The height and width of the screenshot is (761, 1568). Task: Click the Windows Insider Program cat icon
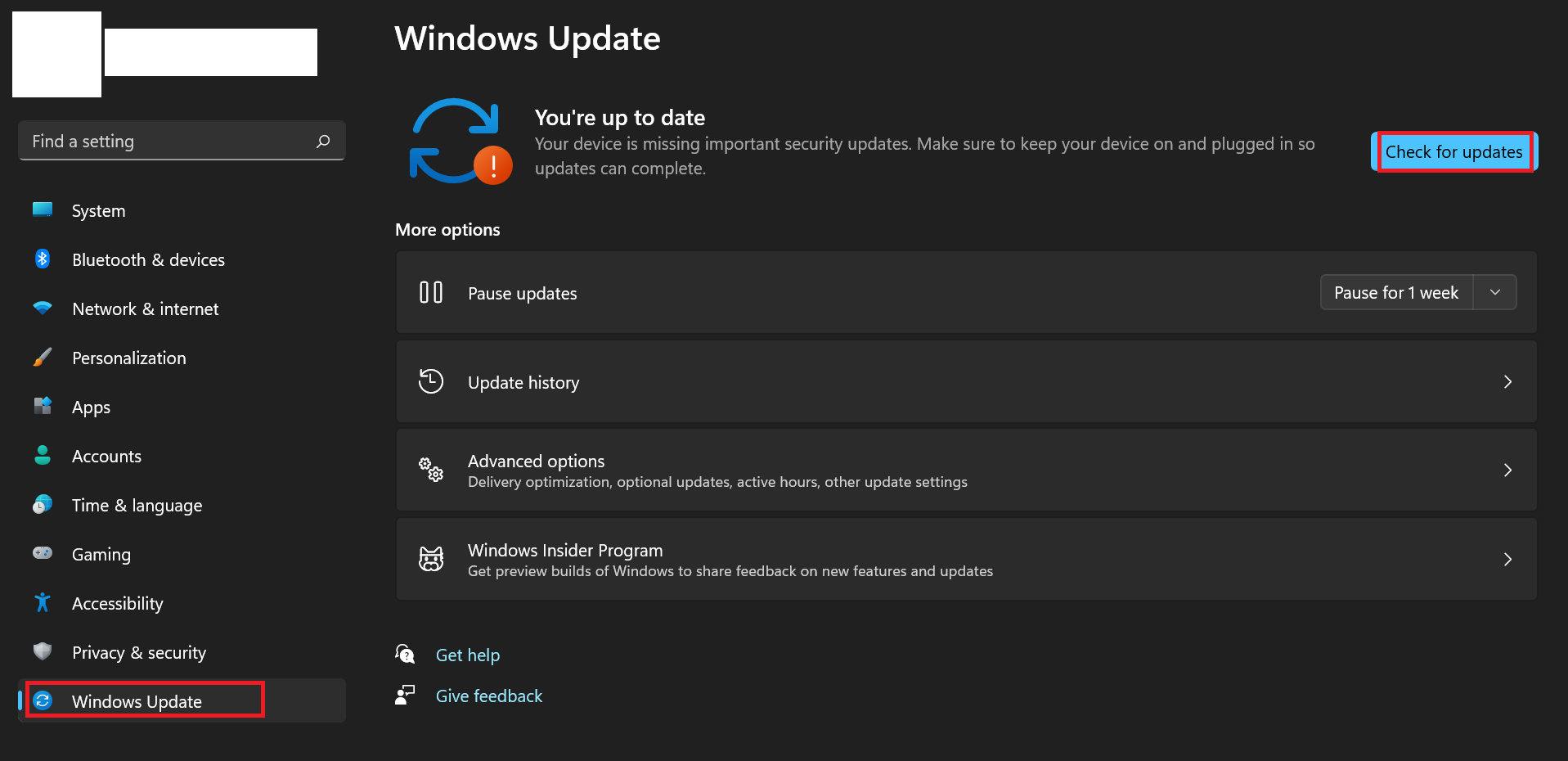(x=431, y=559)
